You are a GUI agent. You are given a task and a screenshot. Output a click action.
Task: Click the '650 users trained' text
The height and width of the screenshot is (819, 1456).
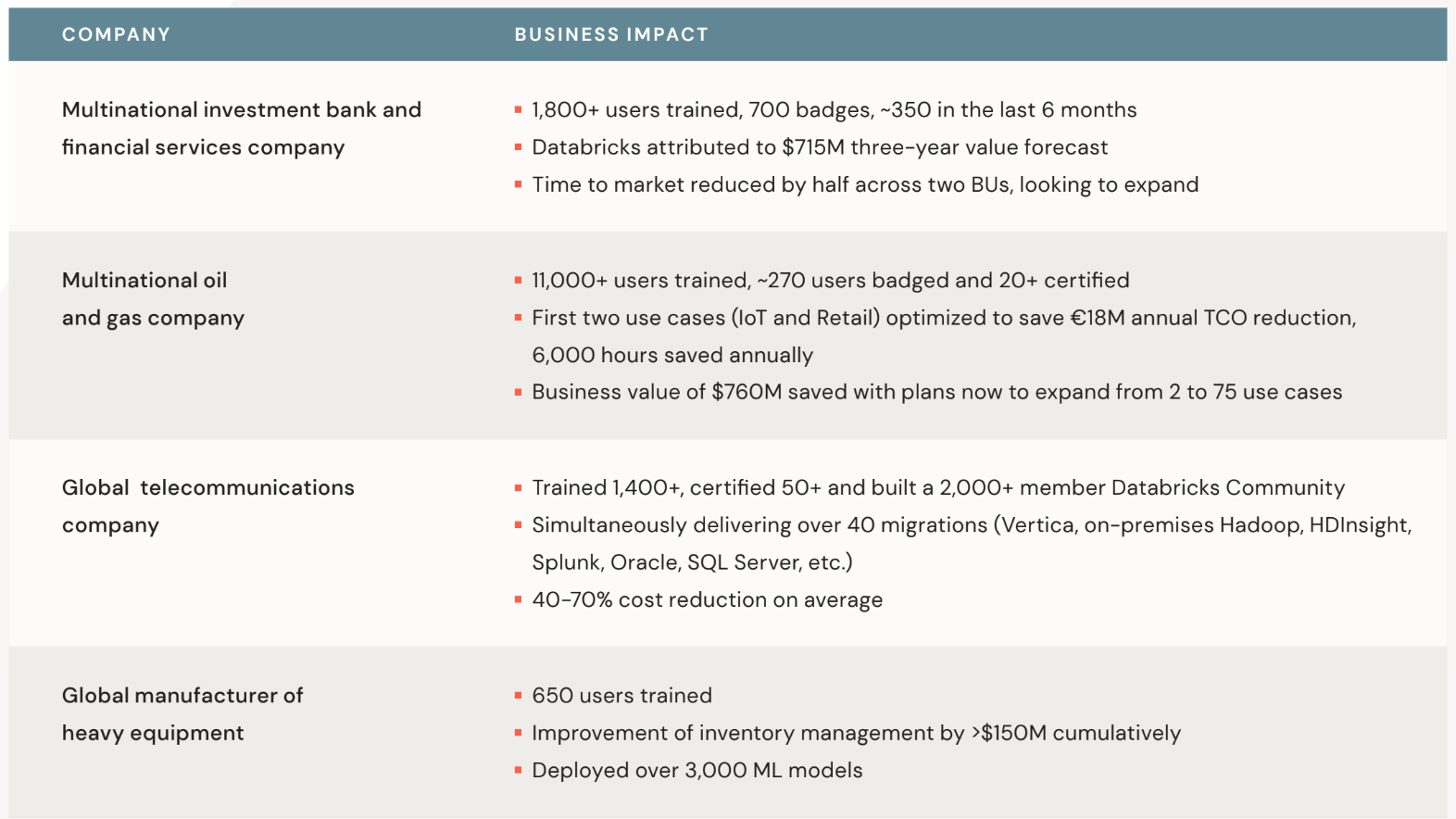point(621,696)
